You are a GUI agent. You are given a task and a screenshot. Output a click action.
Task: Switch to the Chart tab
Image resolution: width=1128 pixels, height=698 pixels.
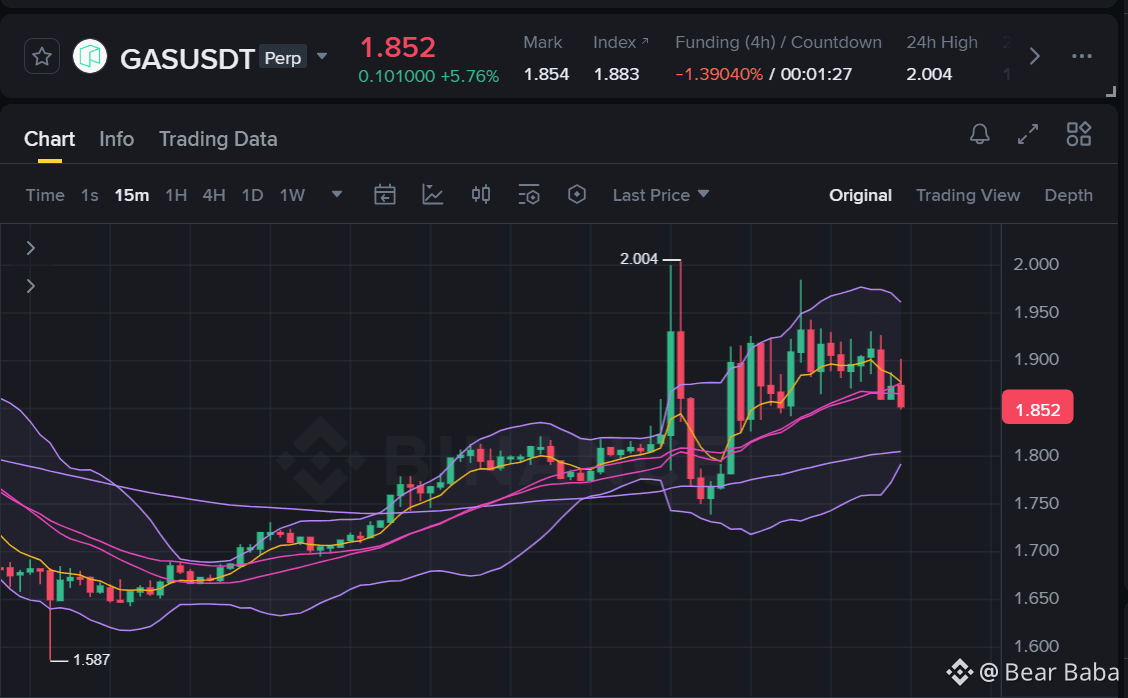point(50,139)
